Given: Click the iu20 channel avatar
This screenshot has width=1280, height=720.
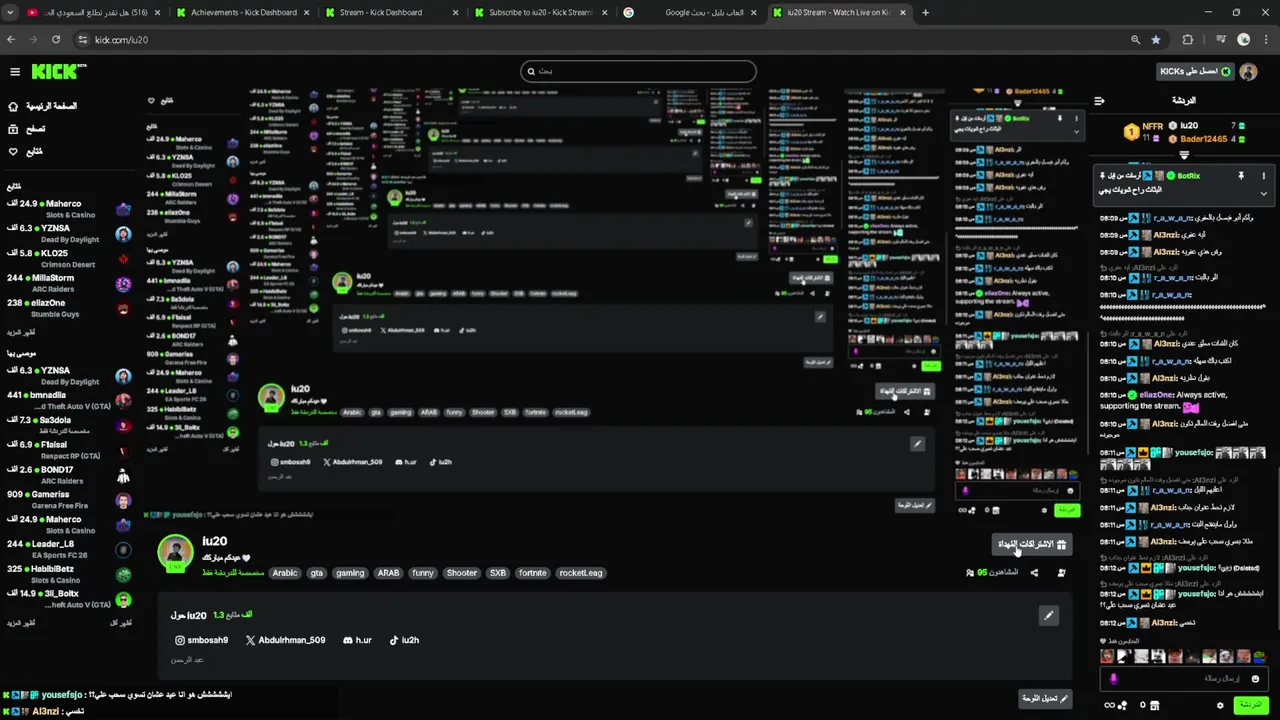Looking at the screenshot, I should [x=176, y=553].
